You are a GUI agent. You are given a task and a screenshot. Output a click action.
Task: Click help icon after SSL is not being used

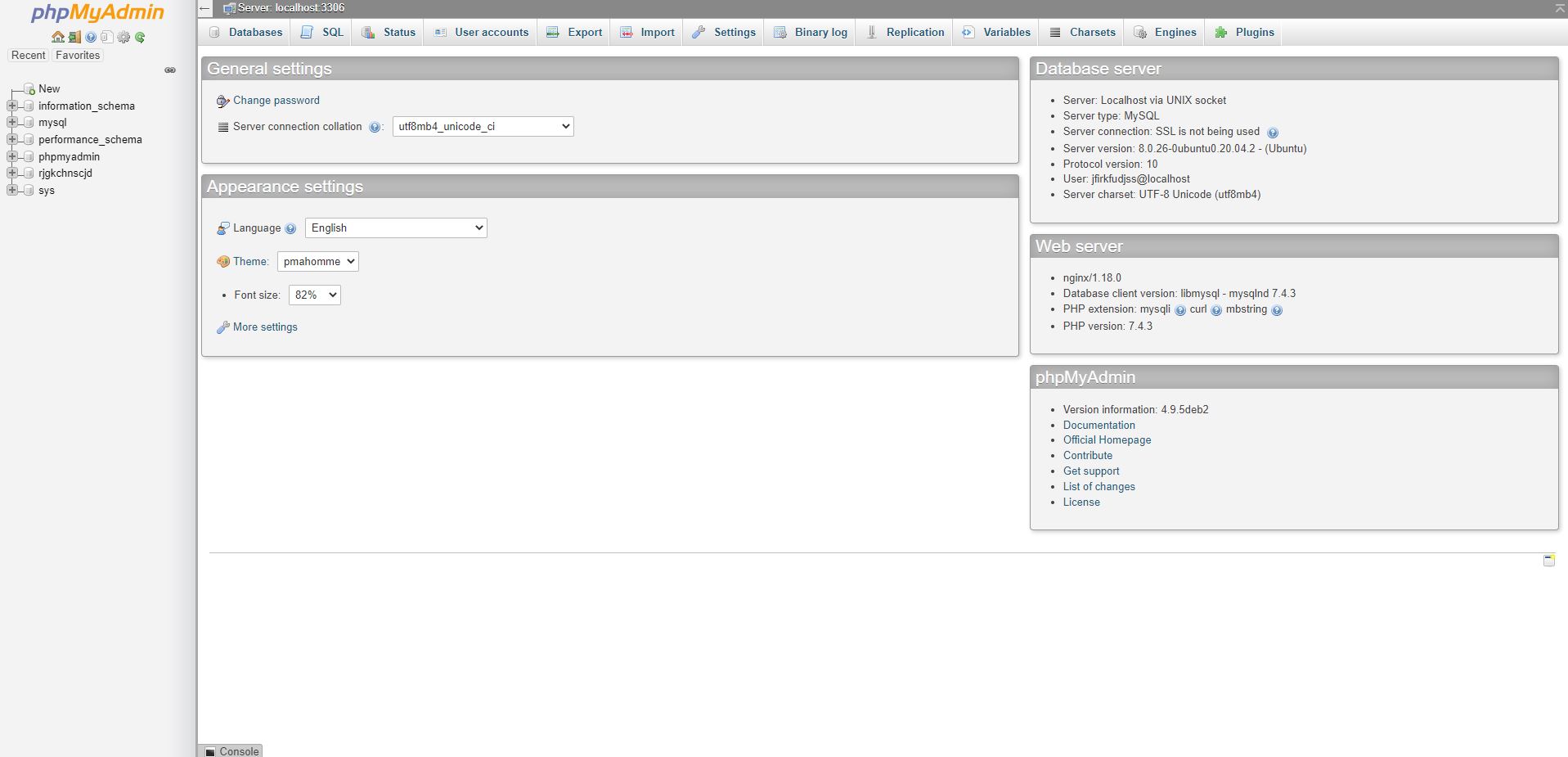point(1272,133)
